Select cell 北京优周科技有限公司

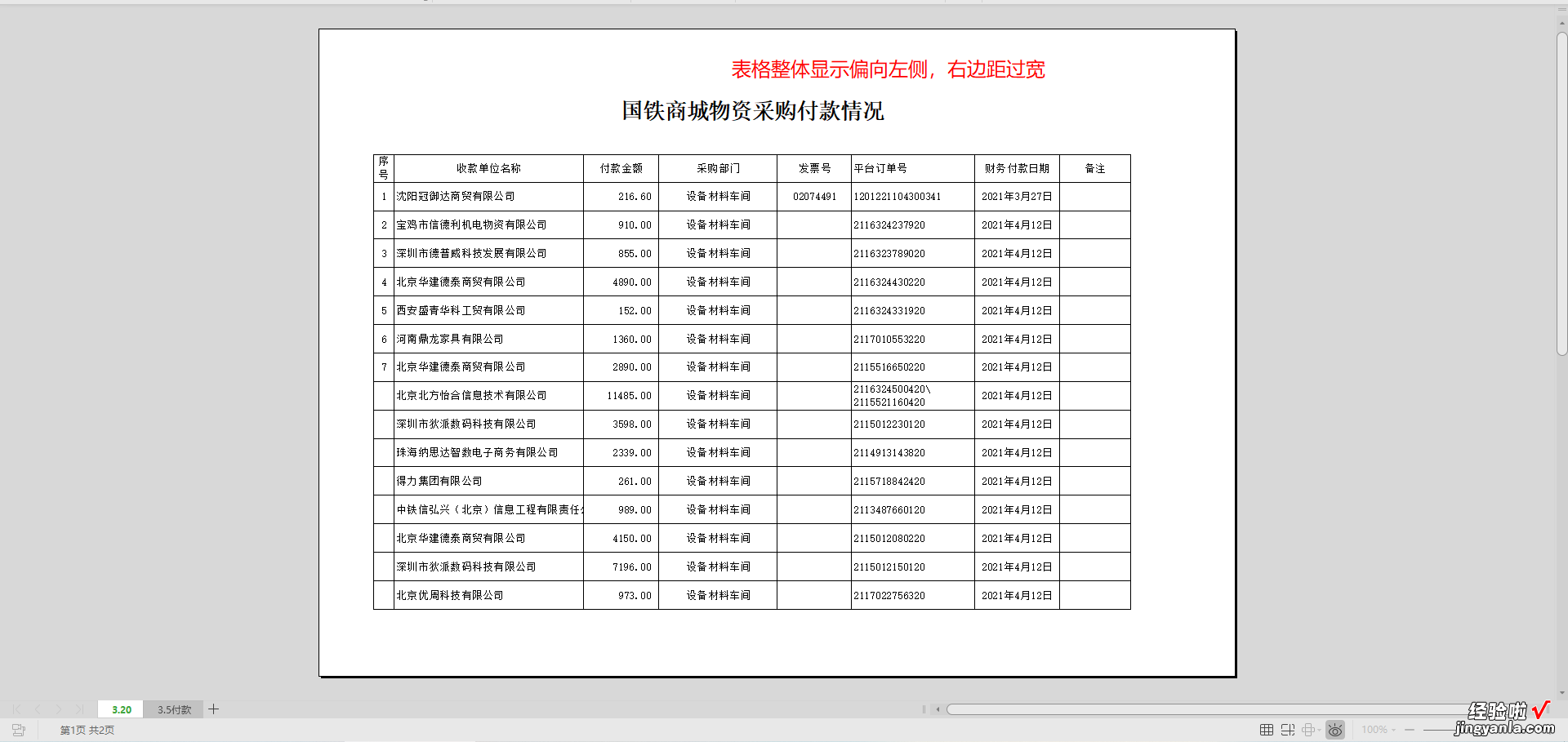pos(488,596)
